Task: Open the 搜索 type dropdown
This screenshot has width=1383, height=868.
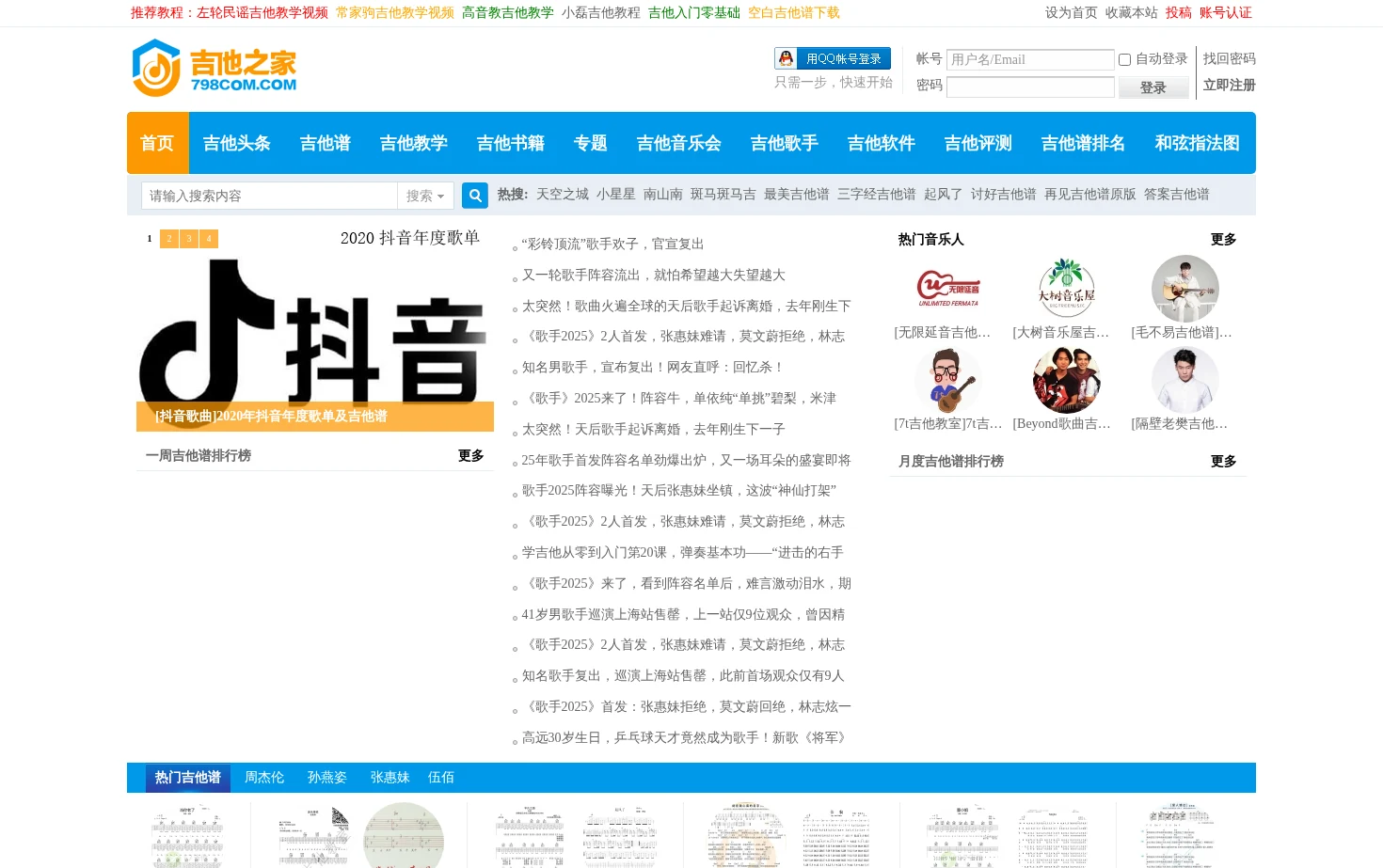Action: 425,196
